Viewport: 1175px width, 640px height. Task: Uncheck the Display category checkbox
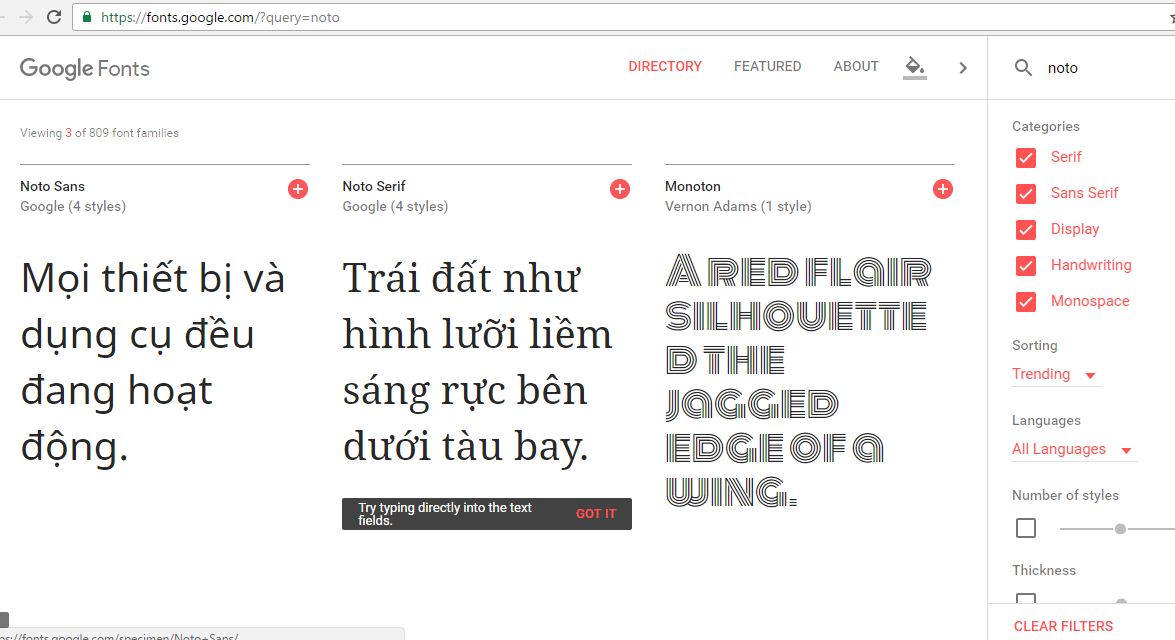click(x=1026, y=230)
